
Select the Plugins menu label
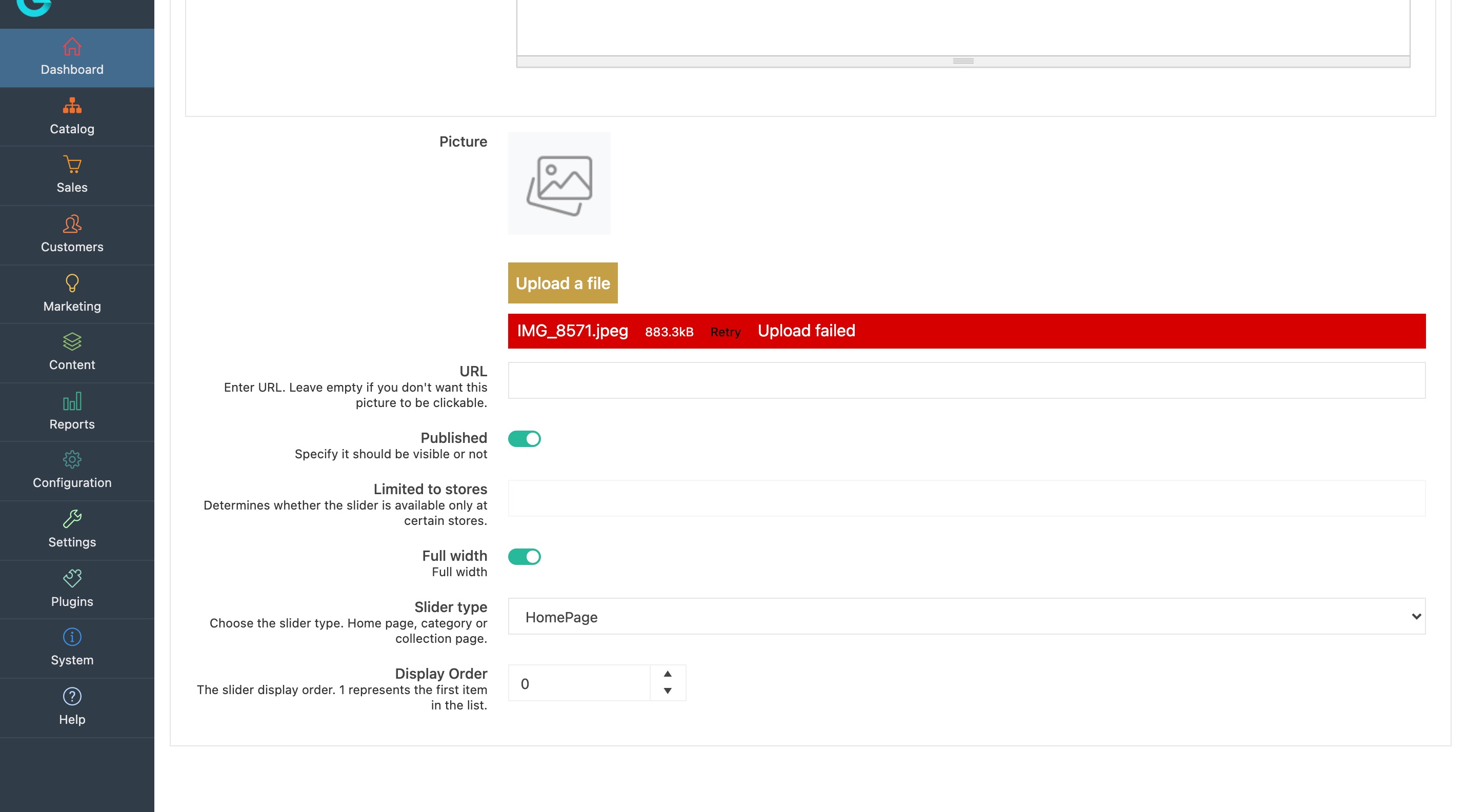click(72, 601)
